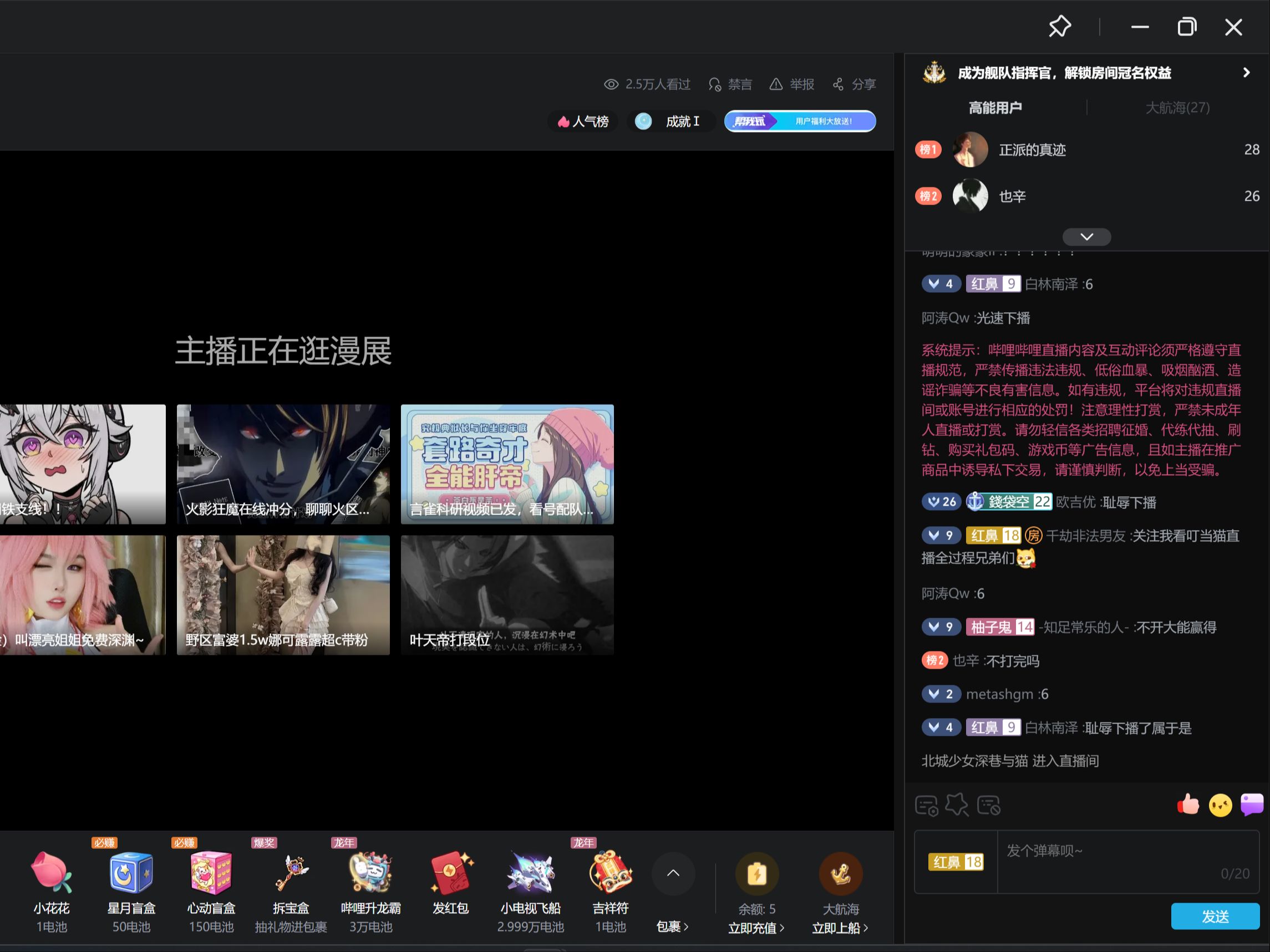Screen dimensions: 1270x952
Task: Click the thumbs-up like icon
Action: click(x=1187, y=805)
